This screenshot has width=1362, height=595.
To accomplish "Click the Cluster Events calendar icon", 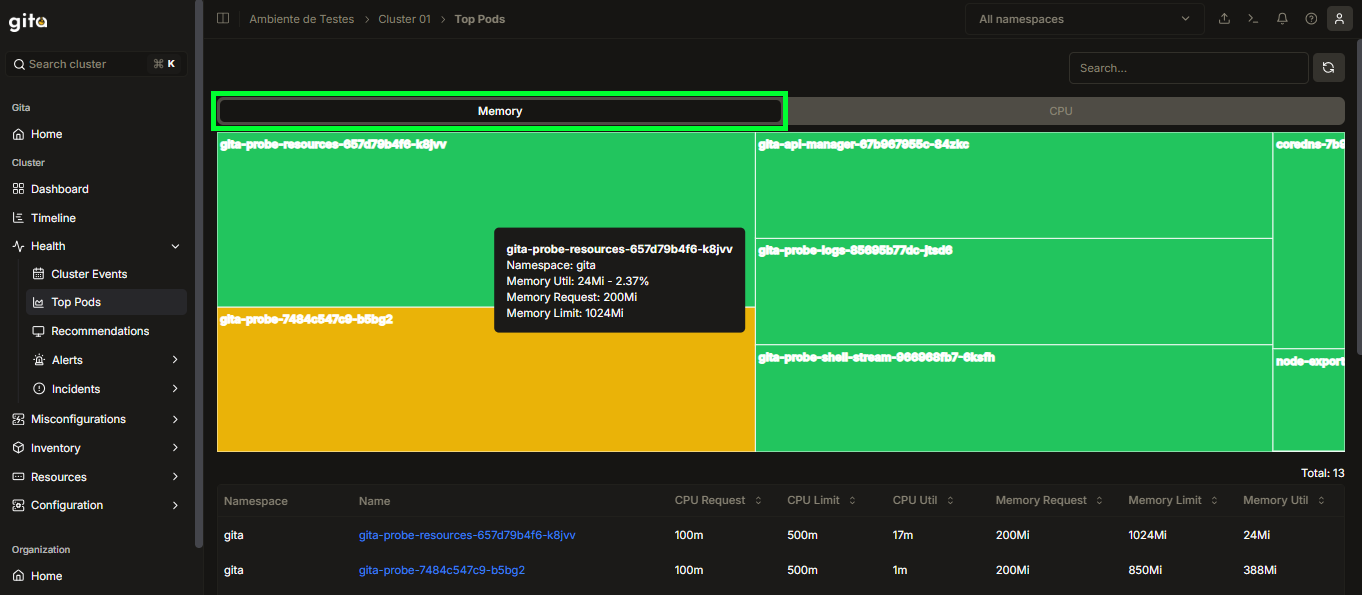I will [x=39, y=274].
